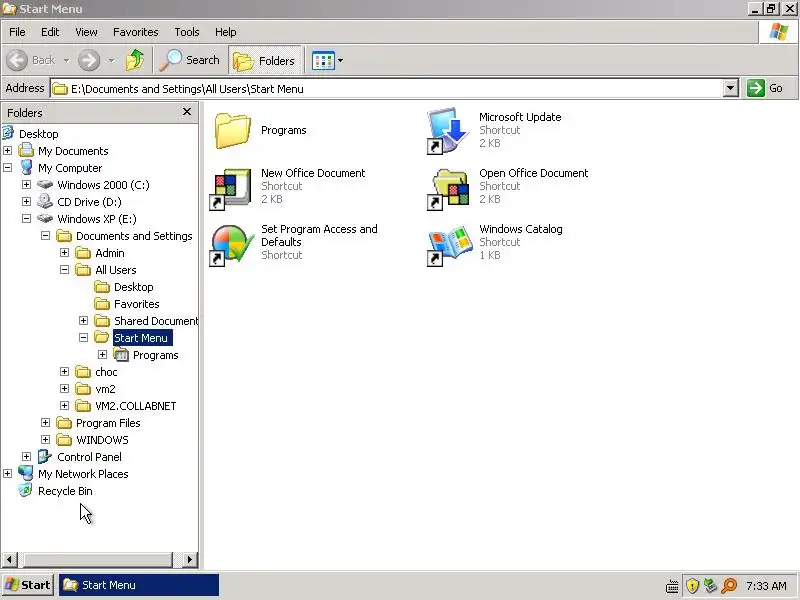The height and width of the screenshot is (600, 800).
Task: Open the Programs folder icon in file pane
Action: click(x=233, y=131)
